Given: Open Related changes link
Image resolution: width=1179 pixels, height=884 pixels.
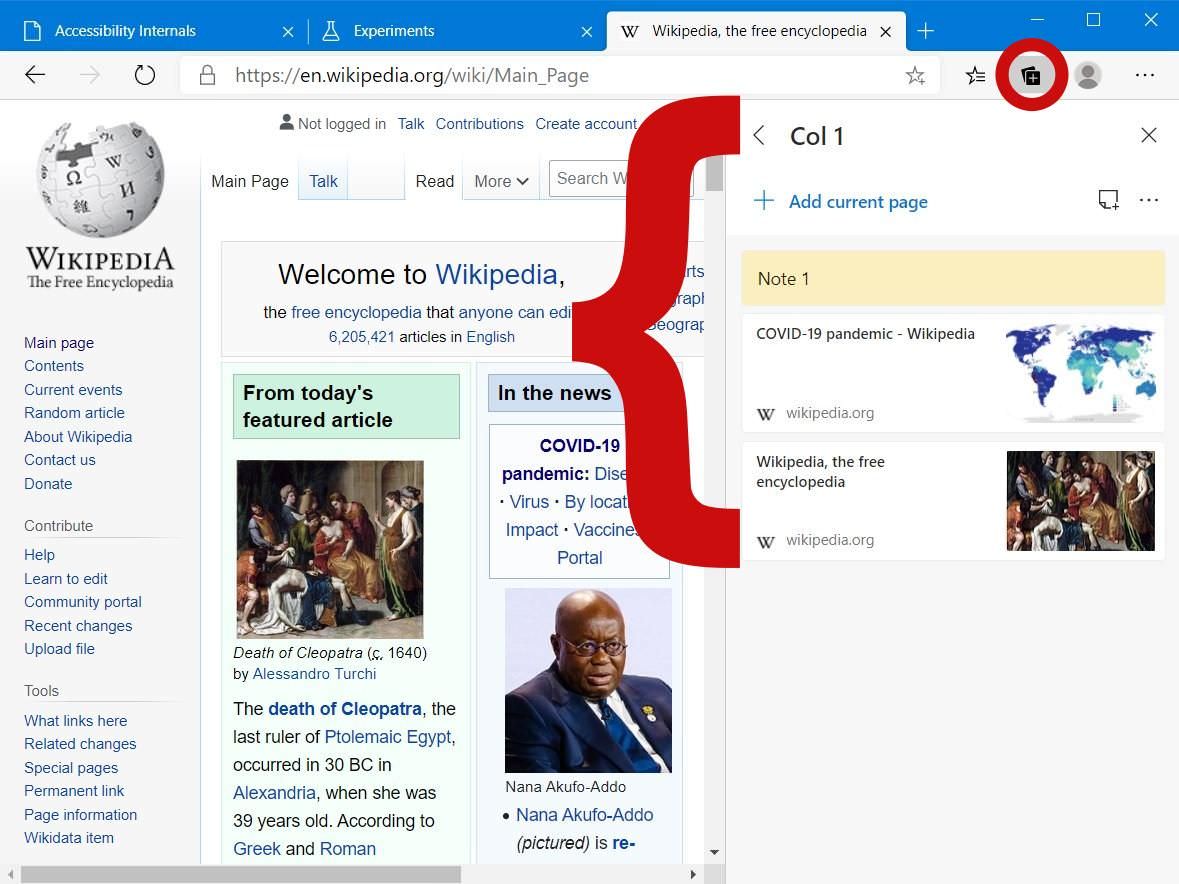Looking at the screenshot, I should tap(80, 744).
